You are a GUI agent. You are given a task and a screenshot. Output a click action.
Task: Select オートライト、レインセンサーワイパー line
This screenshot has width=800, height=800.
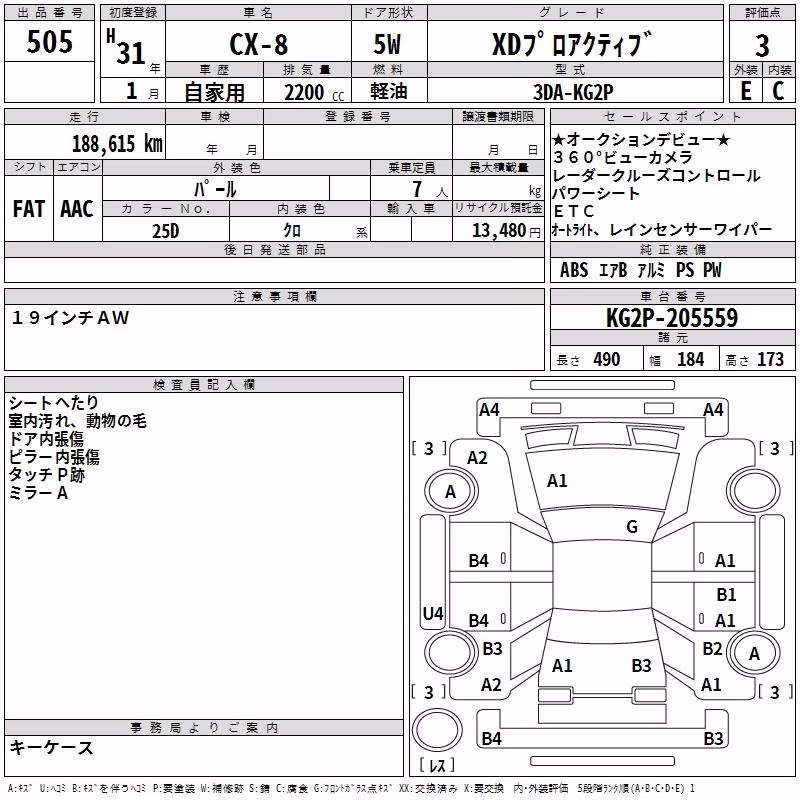tap(662, 230)
